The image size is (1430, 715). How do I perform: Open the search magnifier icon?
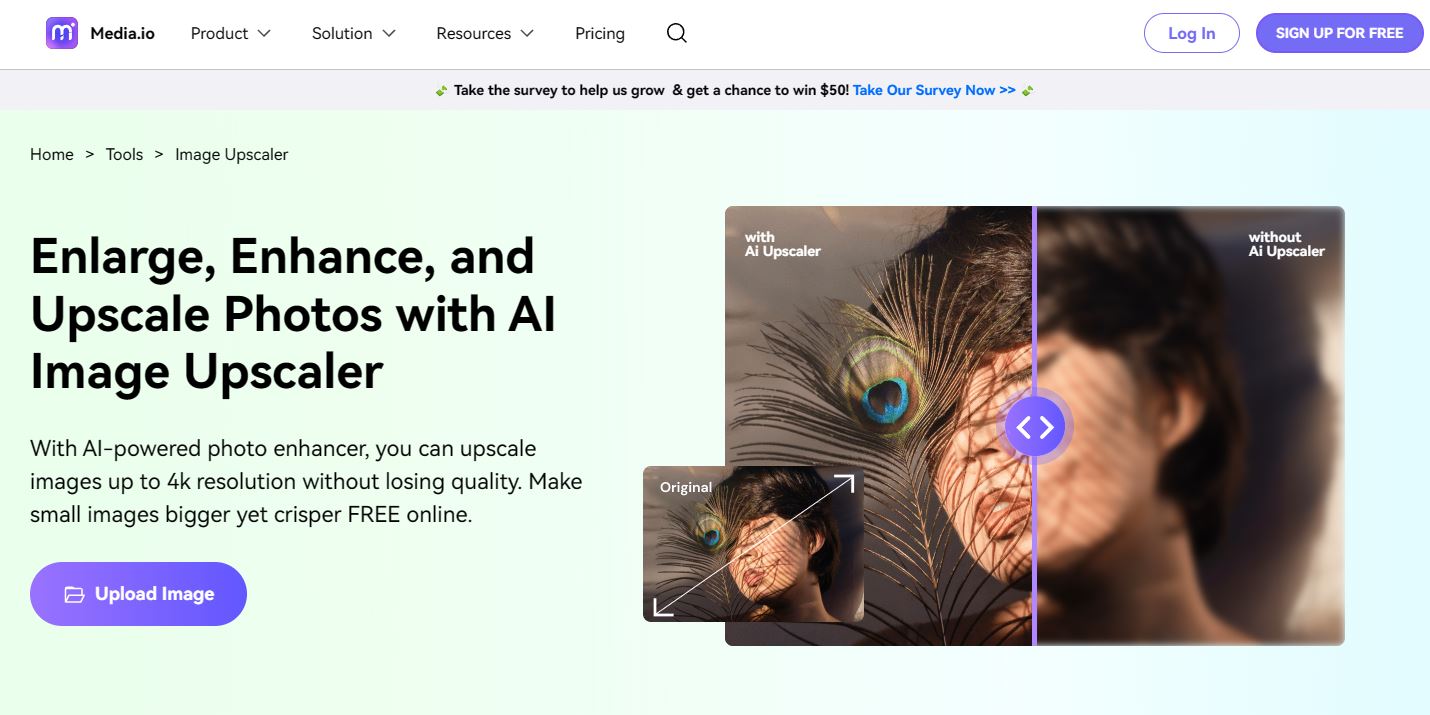(x=676, y=33)
